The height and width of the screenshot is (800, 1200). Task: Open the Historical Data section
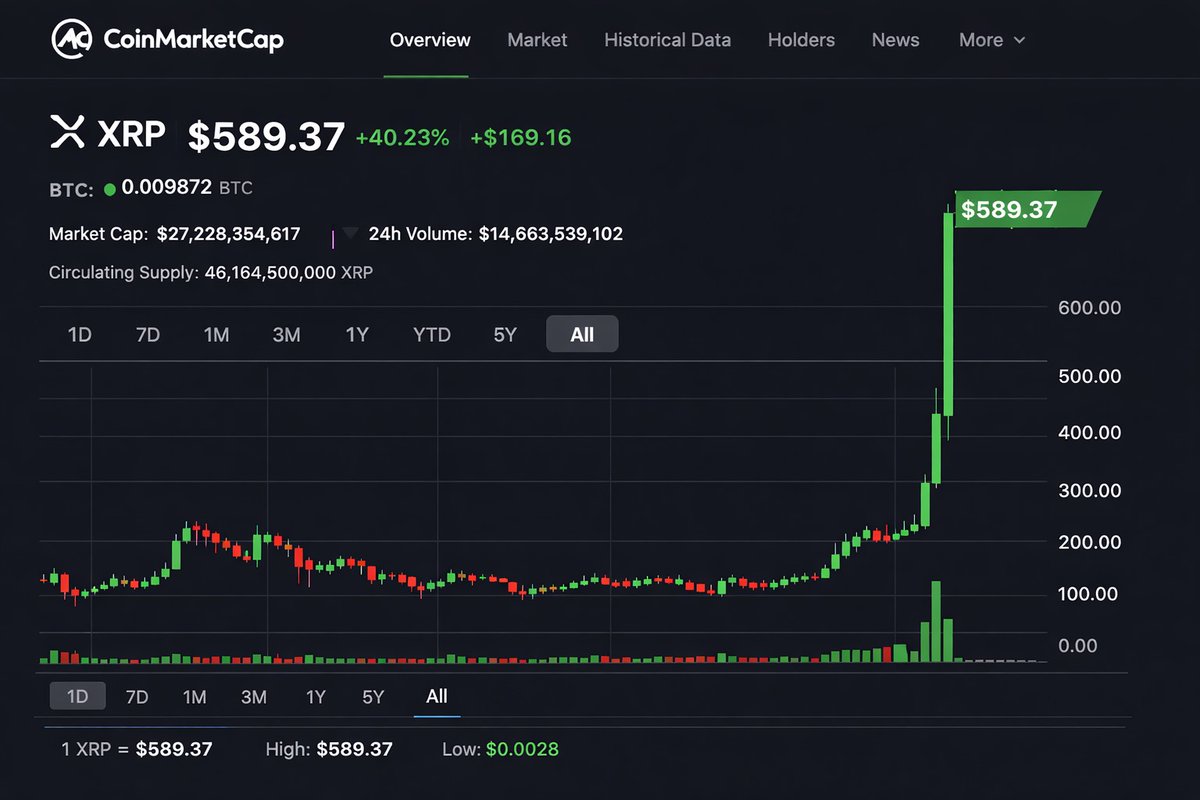pyautogui.click(x=667, y=40)
